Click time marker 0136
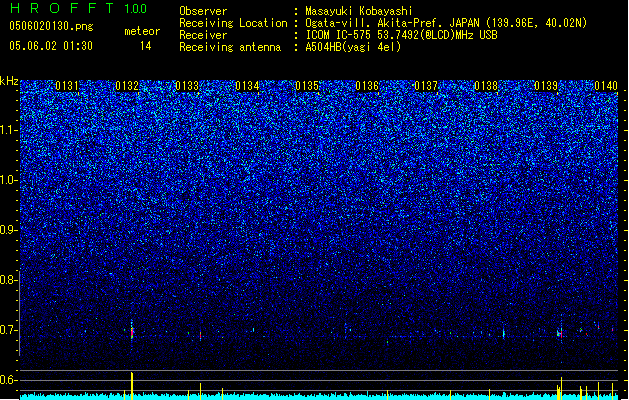The image size is (629, 400). [x=367, y=86]
